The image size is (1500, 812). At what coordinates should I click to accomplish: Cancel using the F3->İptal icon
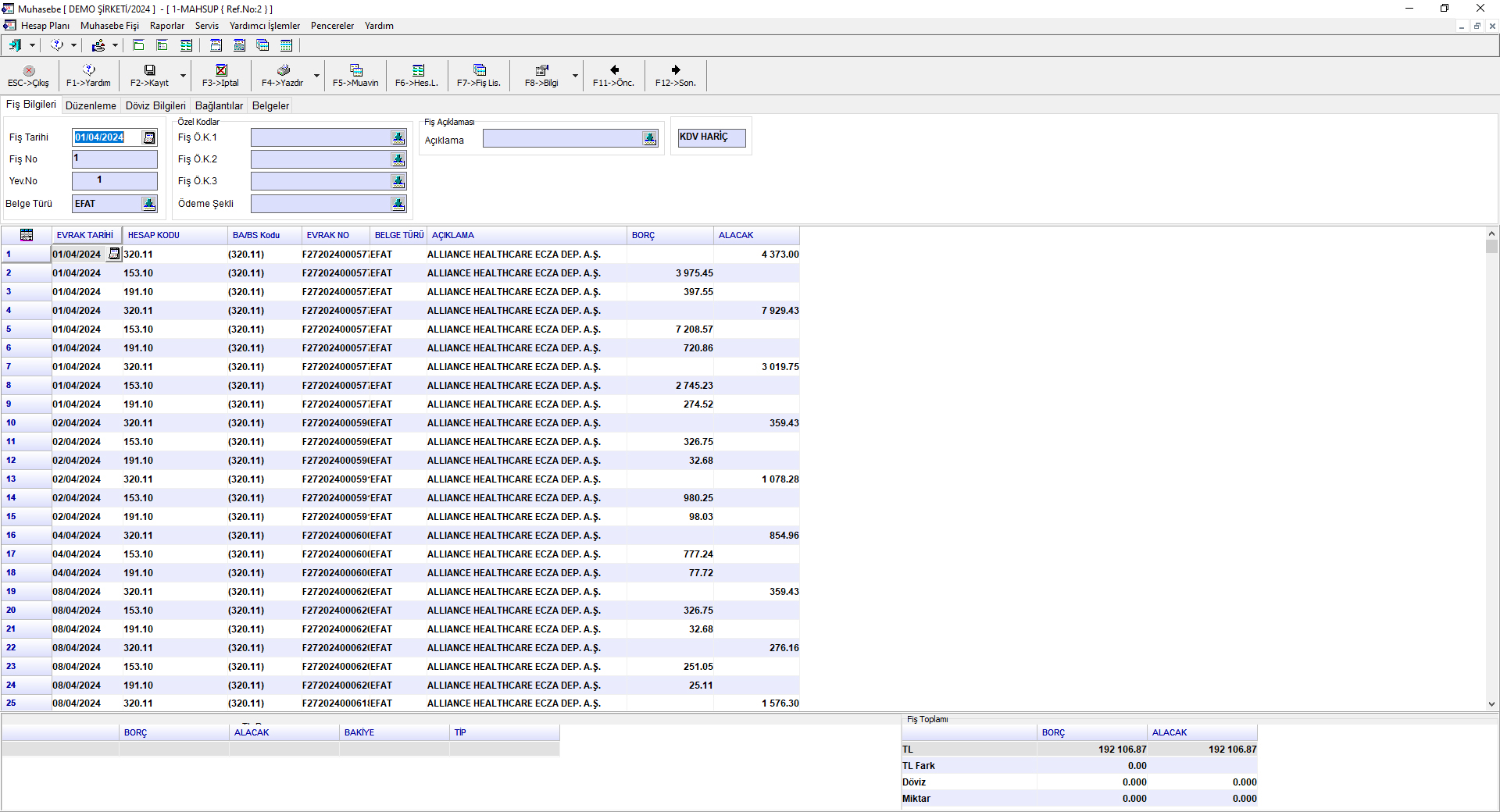(221, 71)
